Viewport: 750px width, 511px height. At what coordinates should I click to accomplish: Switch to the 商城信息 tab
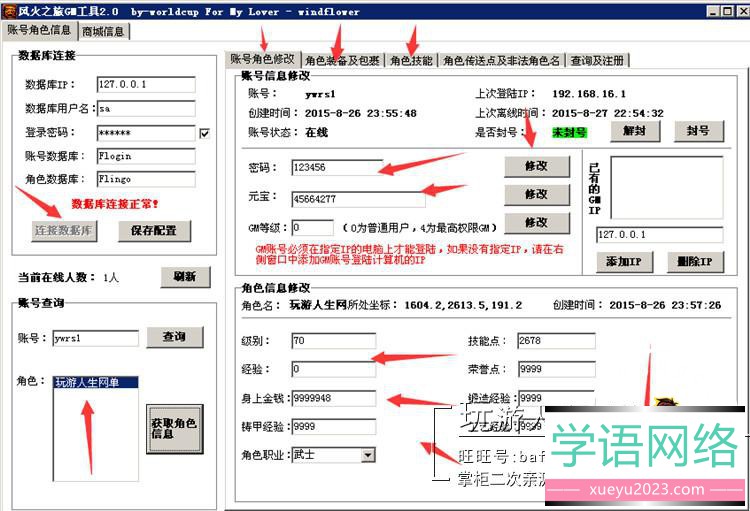tap(104, 31)
